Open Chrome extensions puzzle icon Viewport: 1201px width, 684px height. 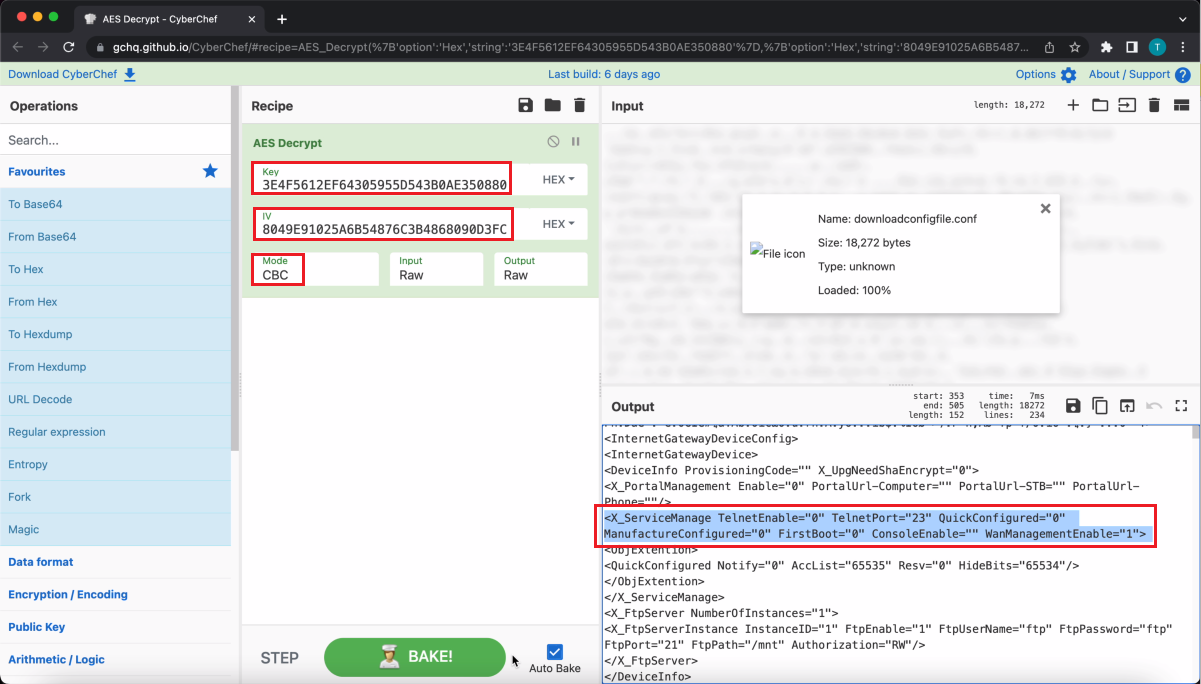1106,47
